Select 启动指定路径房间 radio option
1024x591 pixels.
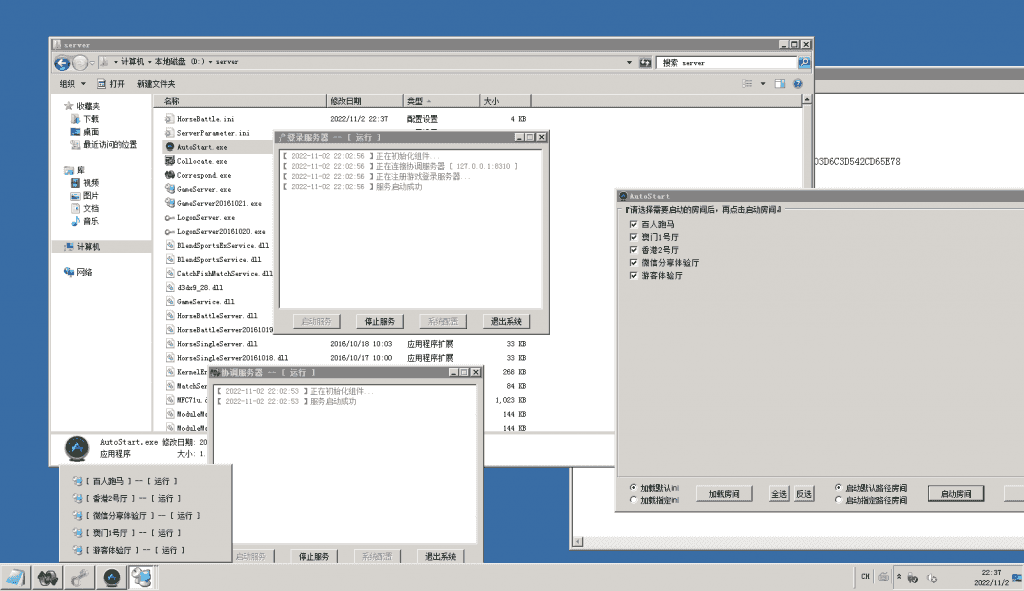pyautogui.click(x=839, y=500)
